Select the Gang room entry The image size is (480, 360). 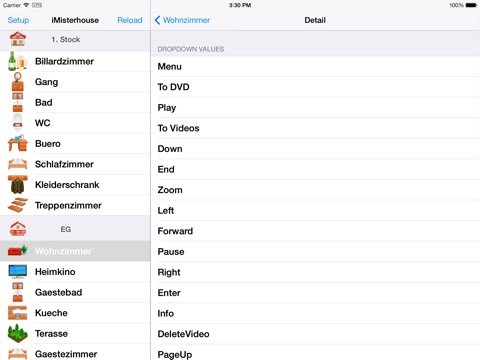tap(75, 82)
